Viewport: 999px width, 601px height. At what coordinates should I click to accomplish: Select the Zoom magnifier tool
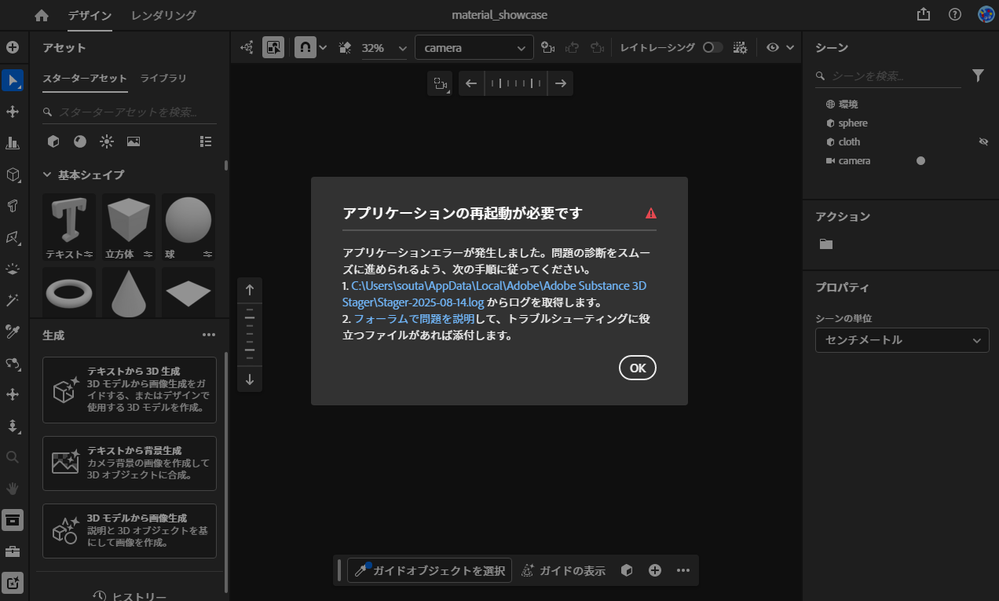tap(12, 457)
